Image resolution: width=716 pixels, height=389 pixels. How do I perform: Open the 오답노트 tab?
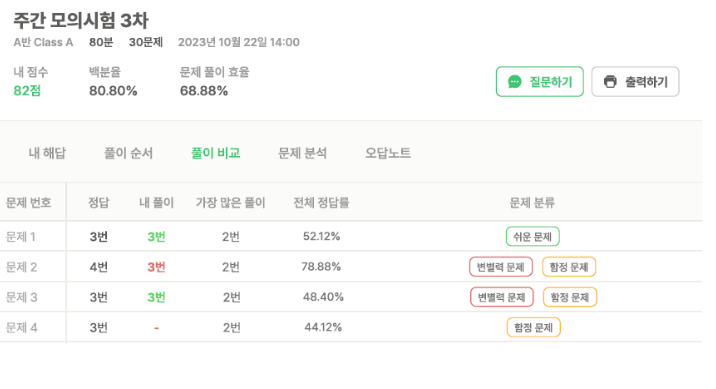(x=388, y=153)
